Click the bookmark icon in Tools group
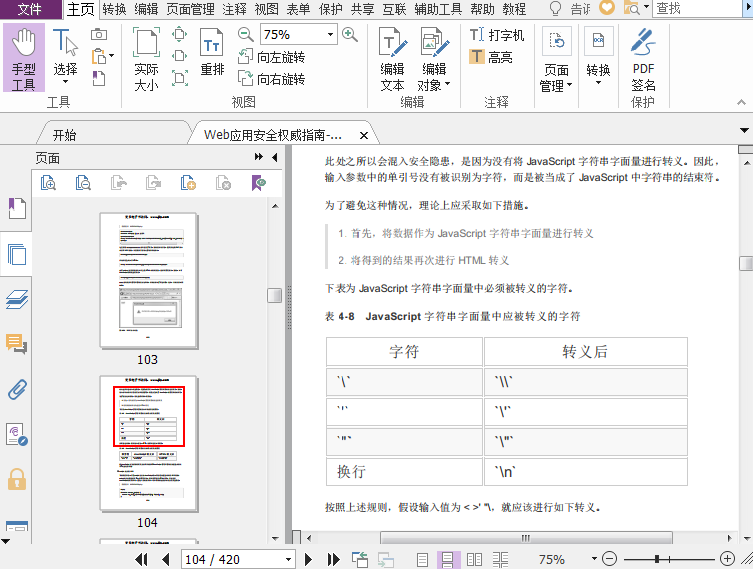Screen dimensions: 753x569 (x=99, y=78)
